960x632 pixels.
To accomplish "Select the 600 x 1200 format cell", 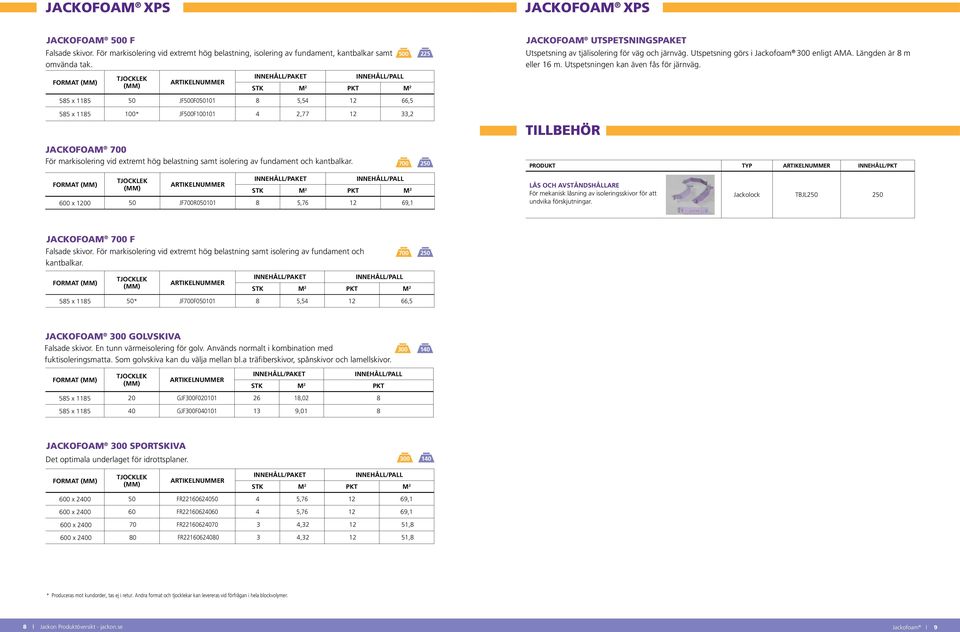I will click(x=75, y=203).
